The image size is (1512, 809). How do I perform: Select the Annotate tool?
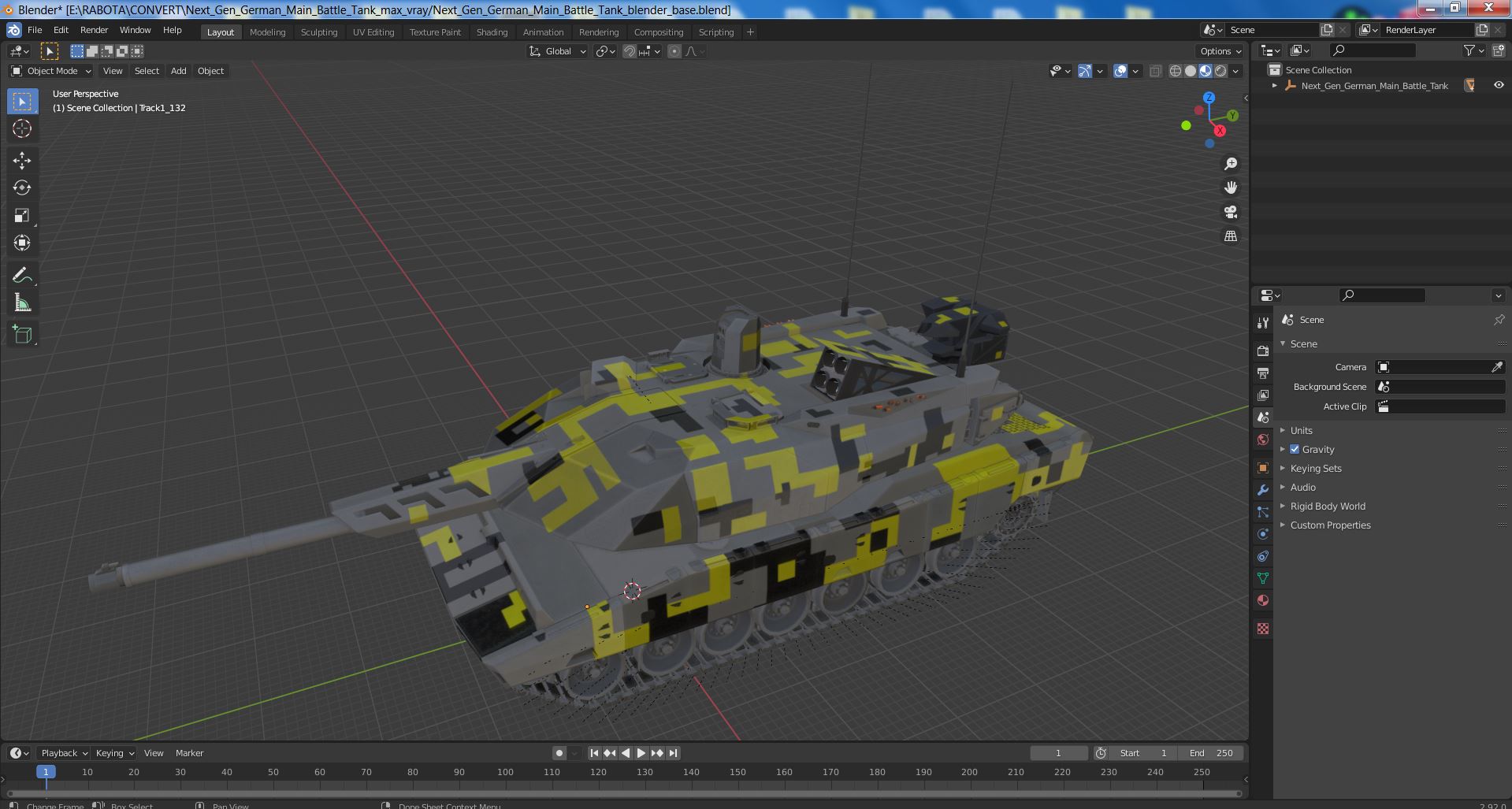pyautogui.click(x=22, y=276)
